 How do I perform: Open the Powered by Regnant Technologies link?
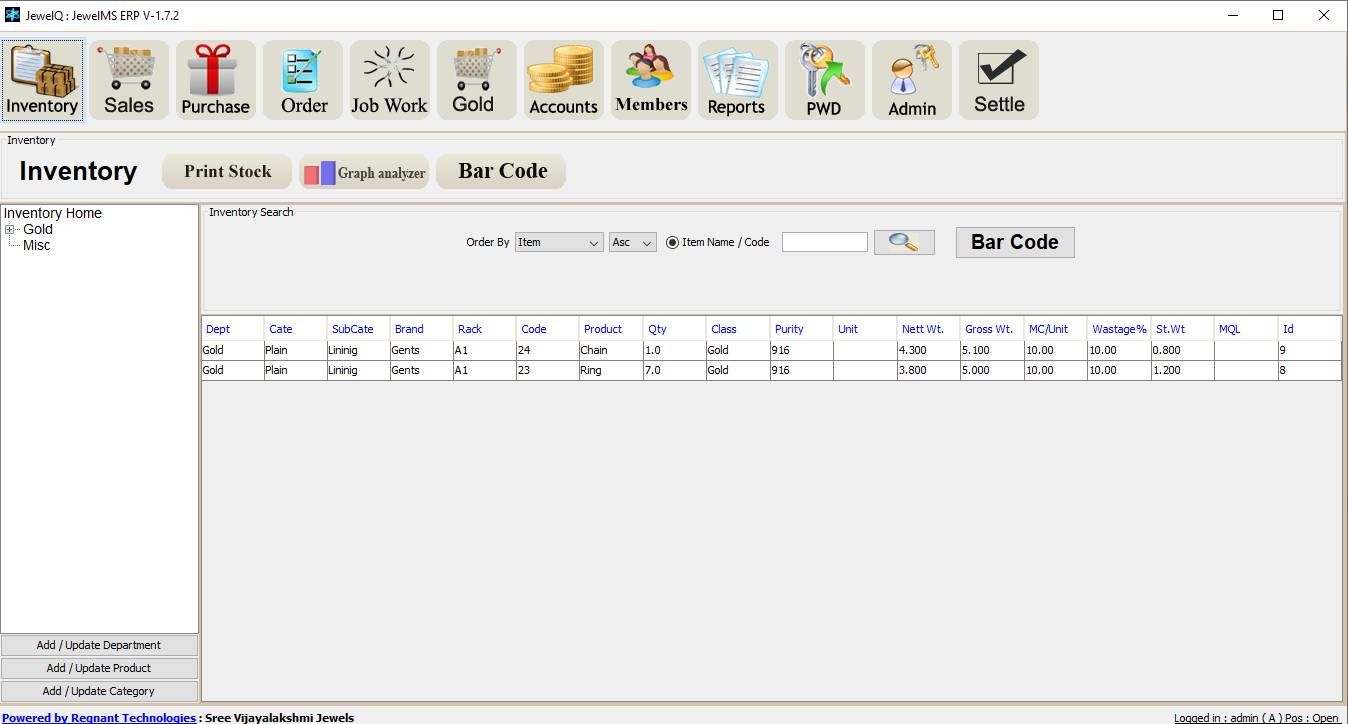[x=99, y=717]
